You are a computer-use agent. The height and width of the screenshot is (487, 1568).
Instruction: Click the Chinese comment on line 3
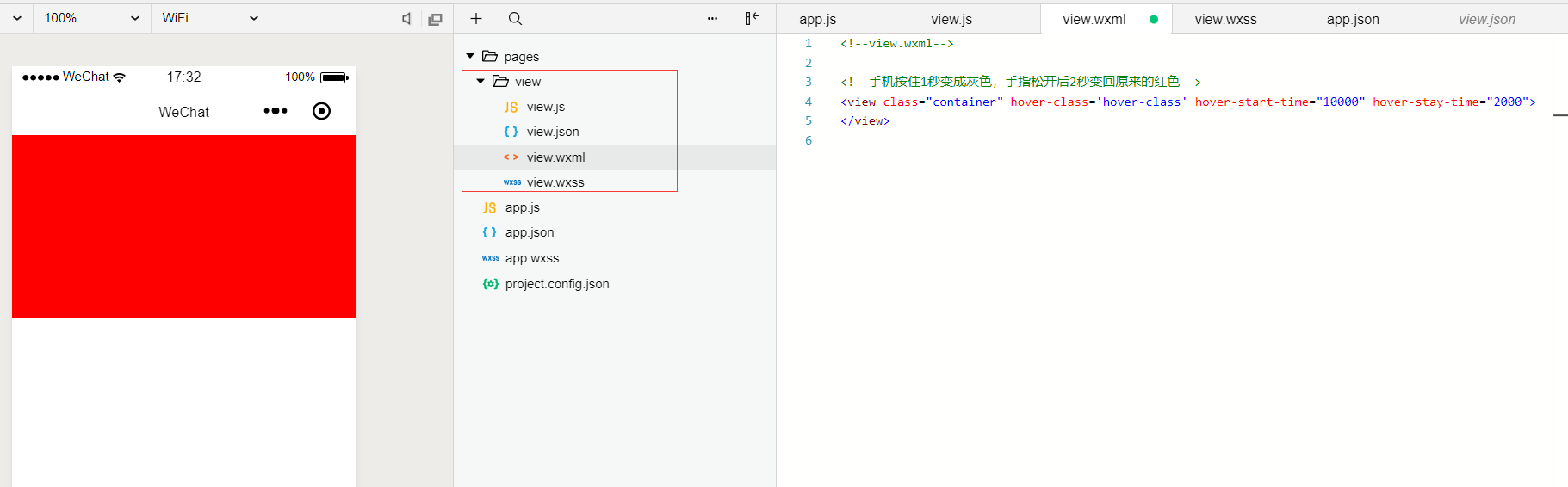pos(1020,82)
